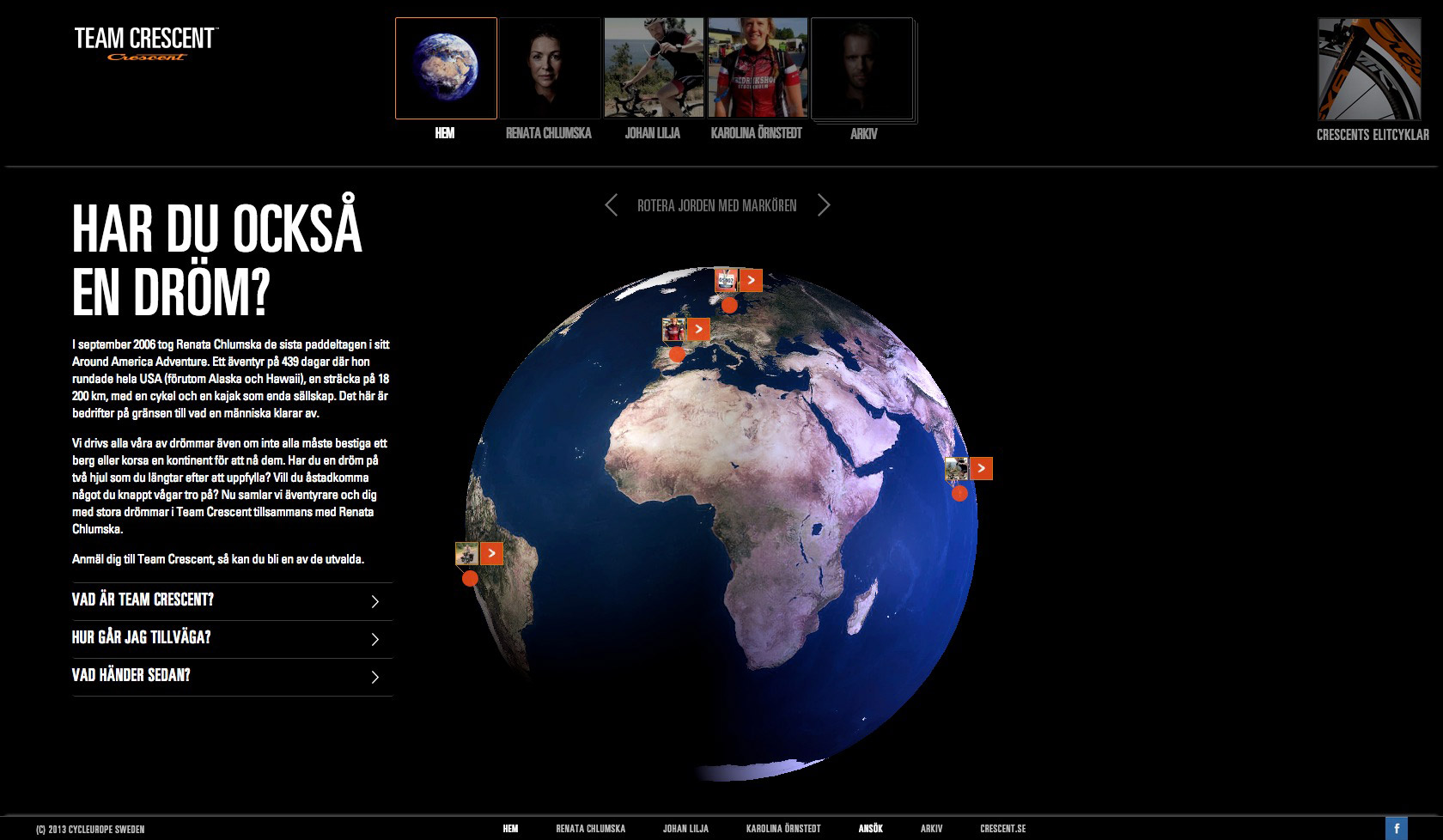Click the Facebook icon in footer
This screenshot has height=840, width=1443.
point(1396,829)
